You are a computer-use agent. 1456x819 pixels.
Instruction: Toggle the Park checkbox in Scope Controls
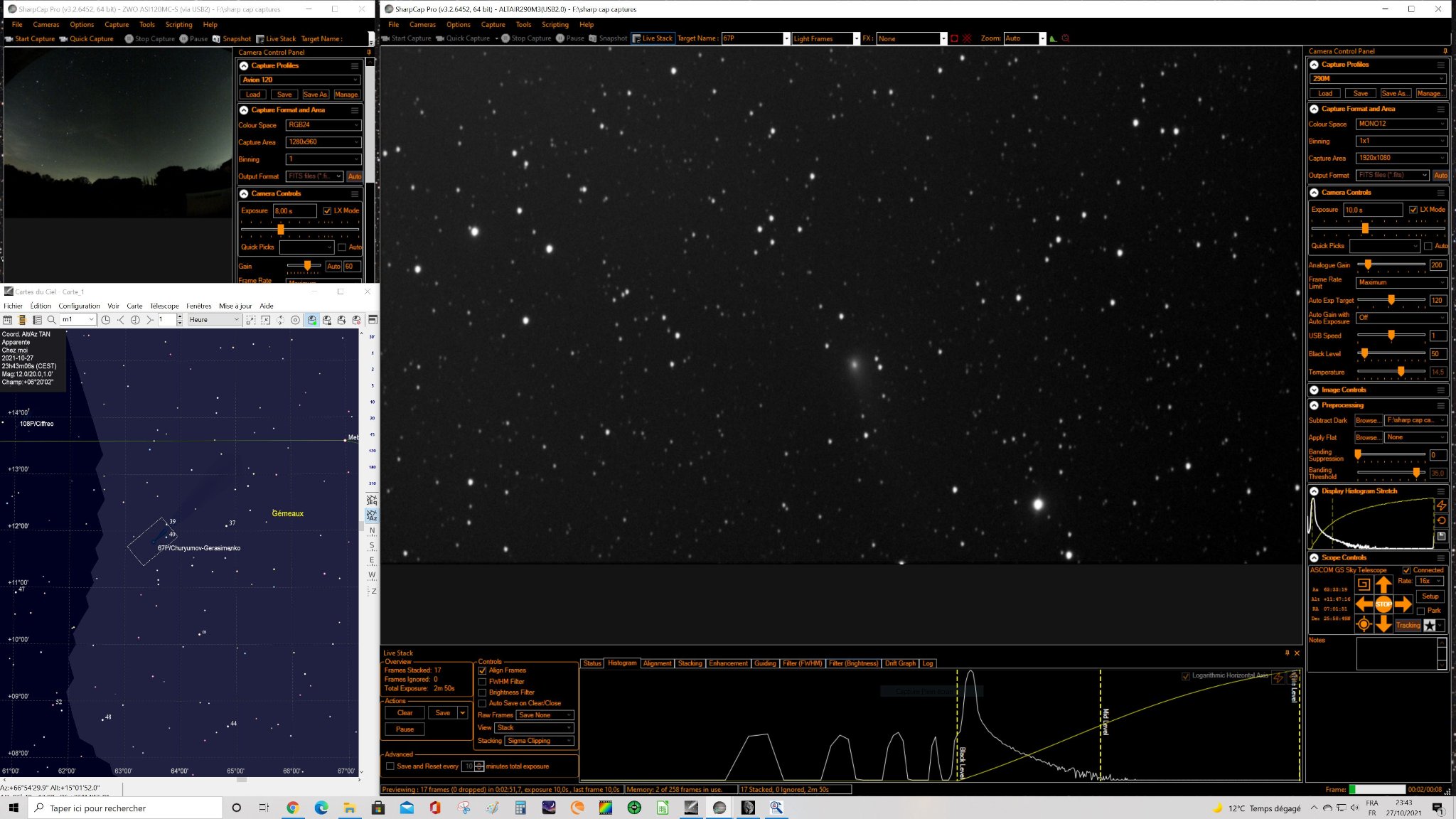coord(1420,611)
